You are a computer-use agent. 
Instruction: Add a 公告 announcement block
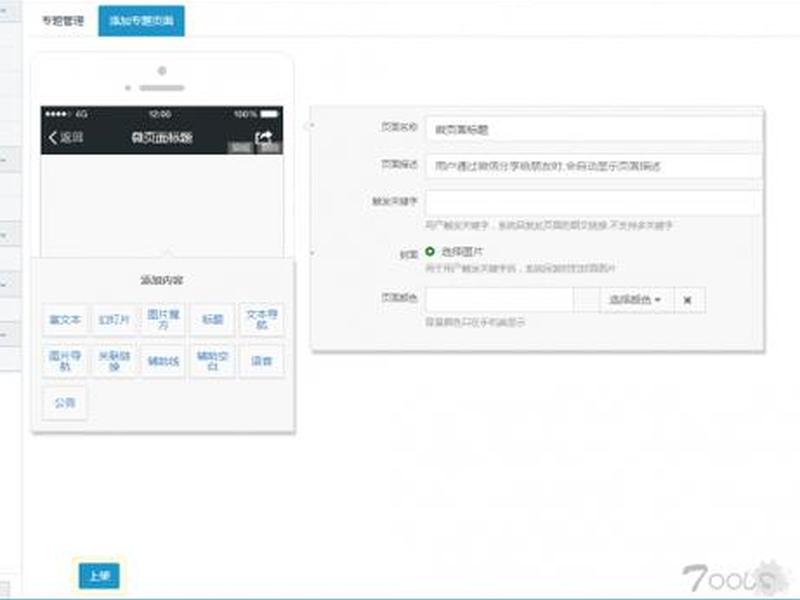pyautogui.click(x=65, y=403)
